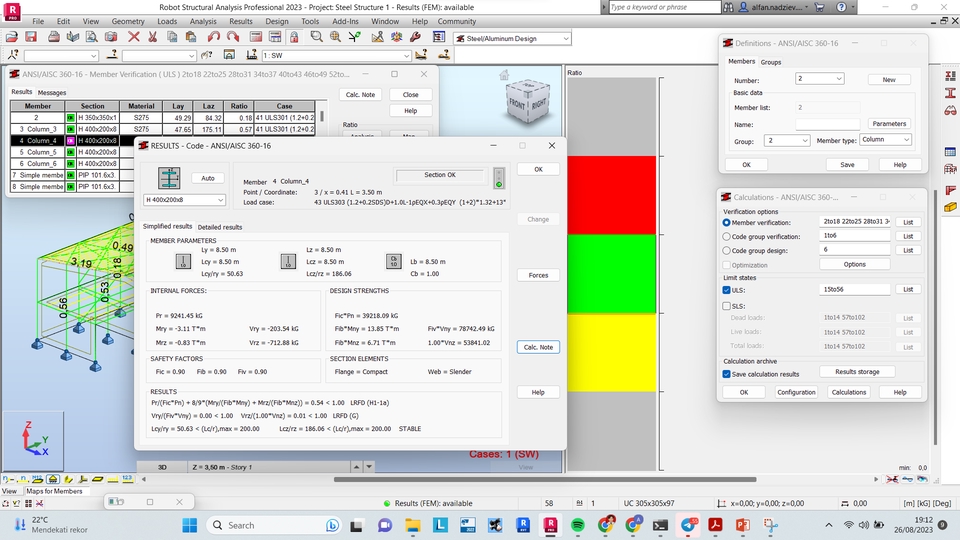Image resolution: width=960 pixels, height=540 pixels.
Task: Open the 1 : SW load case dropdown
Action: point(406,56)
